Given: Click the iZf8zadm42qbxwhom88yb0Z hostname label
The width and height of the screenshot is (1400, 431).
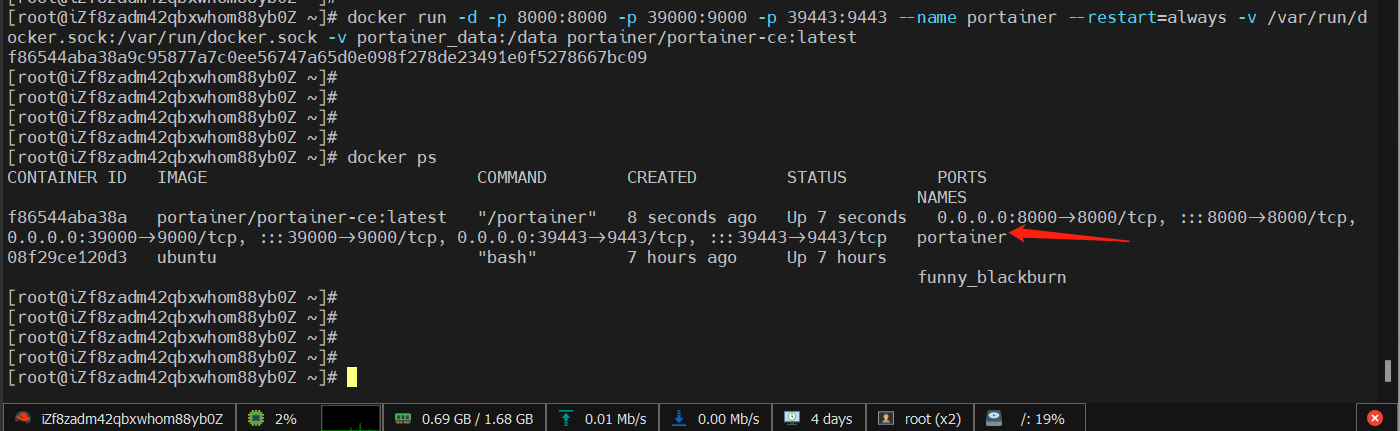Looking at the screenshot, I should point(131,418).
